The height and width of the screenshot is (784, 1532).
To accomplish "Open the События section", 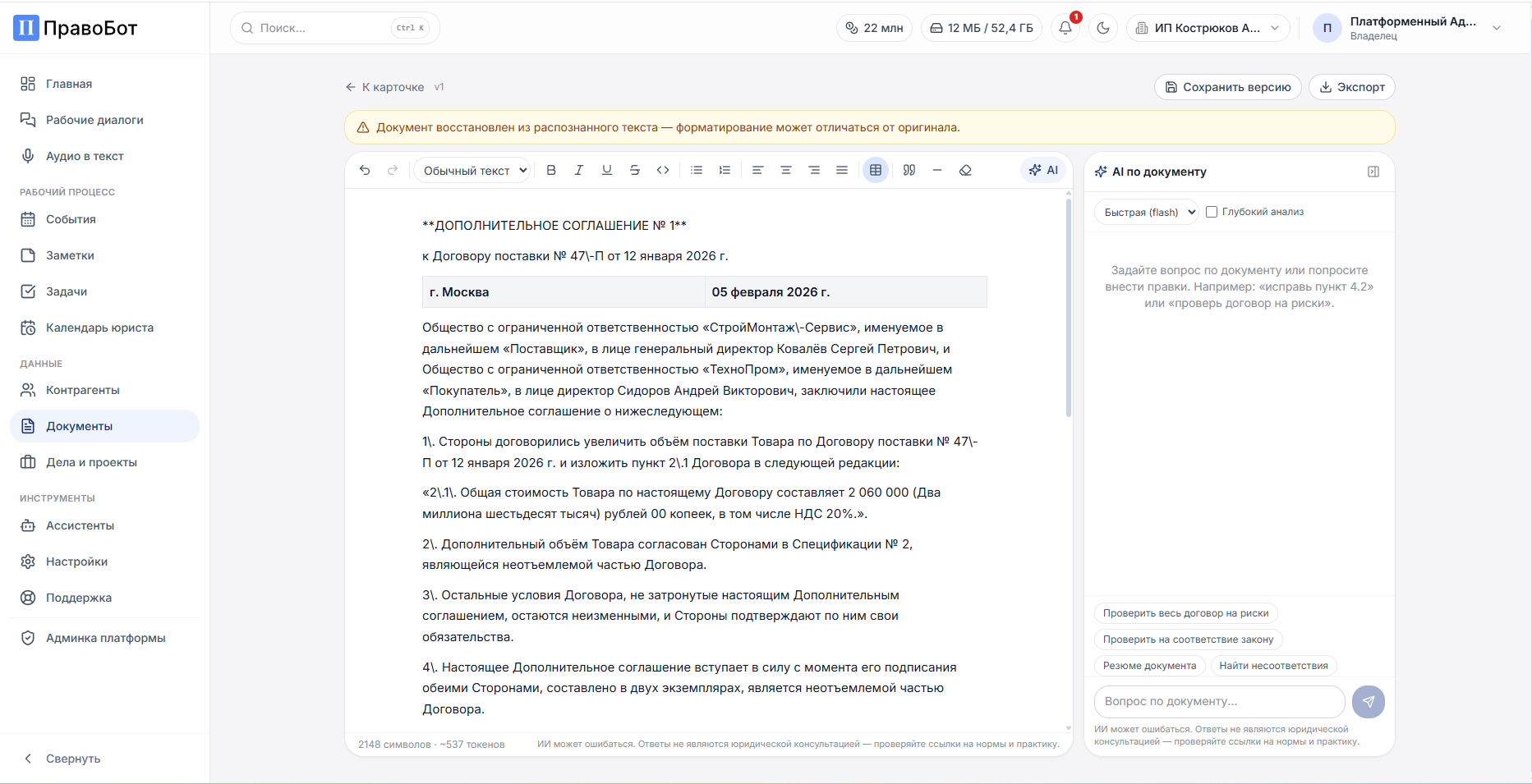I will tap(104, 219).
